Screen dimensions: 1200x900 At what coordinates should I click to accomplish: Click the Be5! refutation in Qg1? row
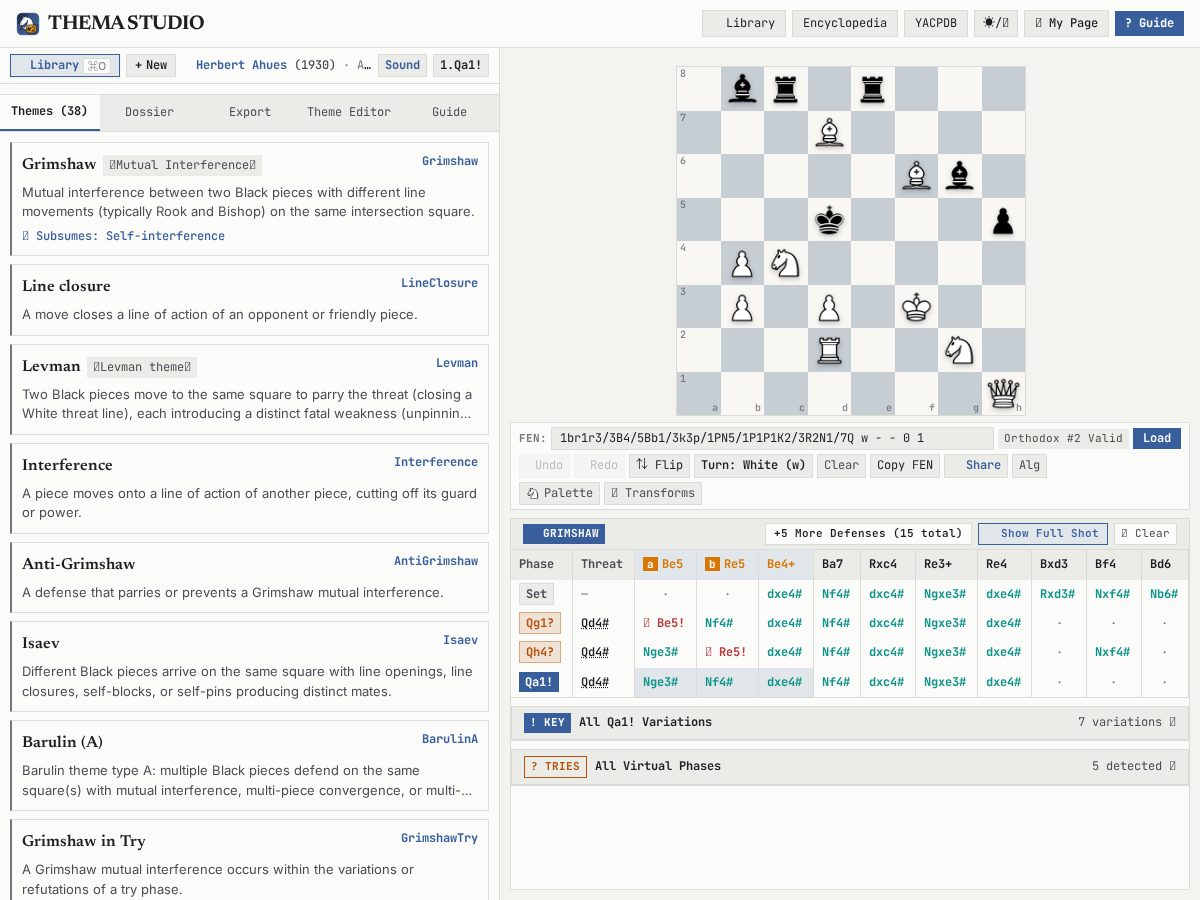pyautogui.click(x=664, y=623)
